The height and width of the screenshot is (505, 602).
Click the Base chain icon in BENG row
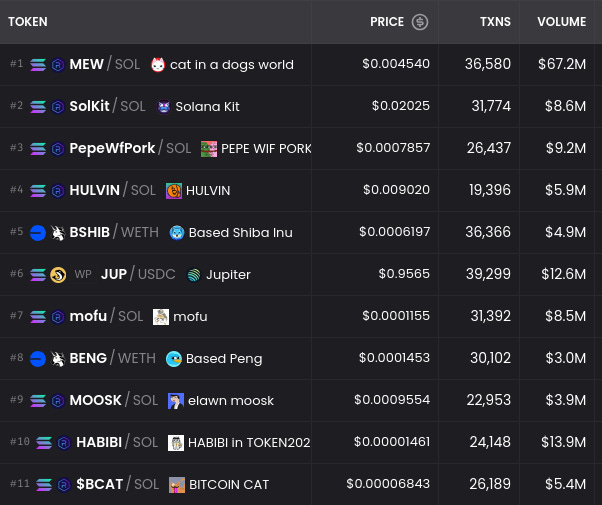[x=38, y=359]
